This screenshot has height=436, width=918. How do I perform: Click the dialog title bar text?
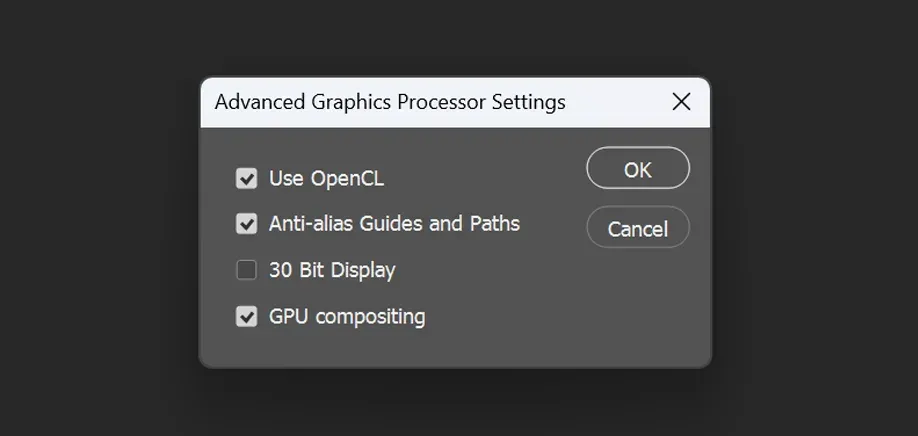click(390, 102)
